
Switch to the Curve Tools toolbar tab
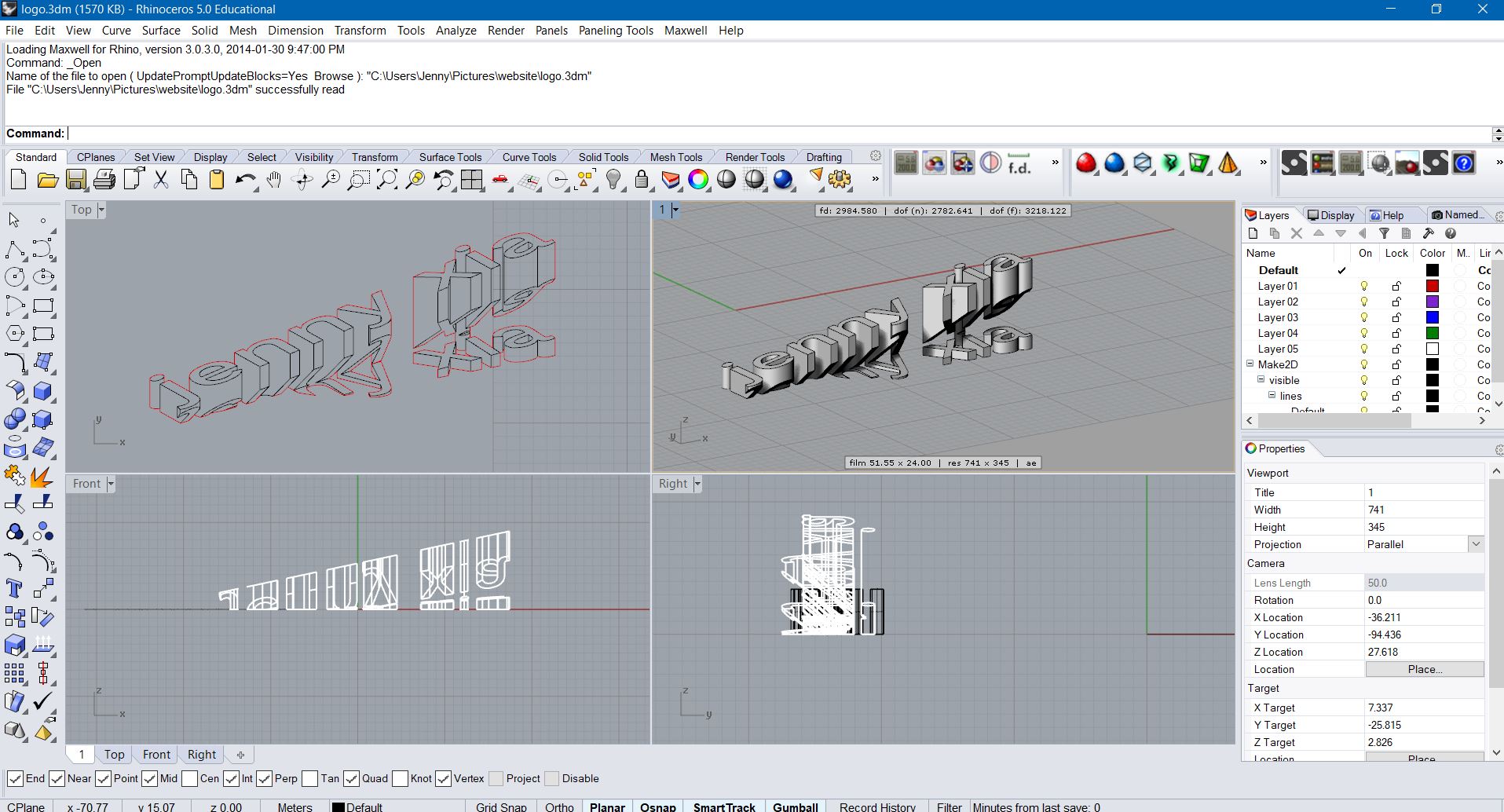pos(529,157)
